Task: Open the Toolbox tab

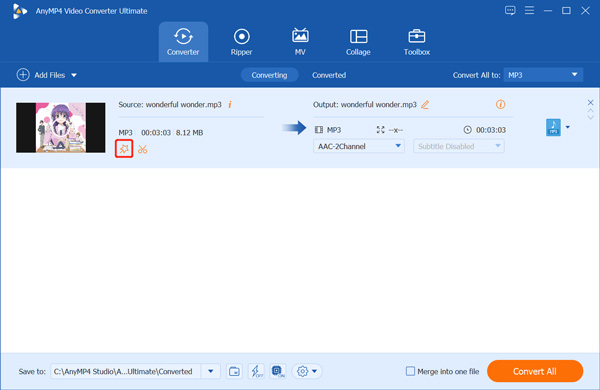Action: tap(417, 42)
